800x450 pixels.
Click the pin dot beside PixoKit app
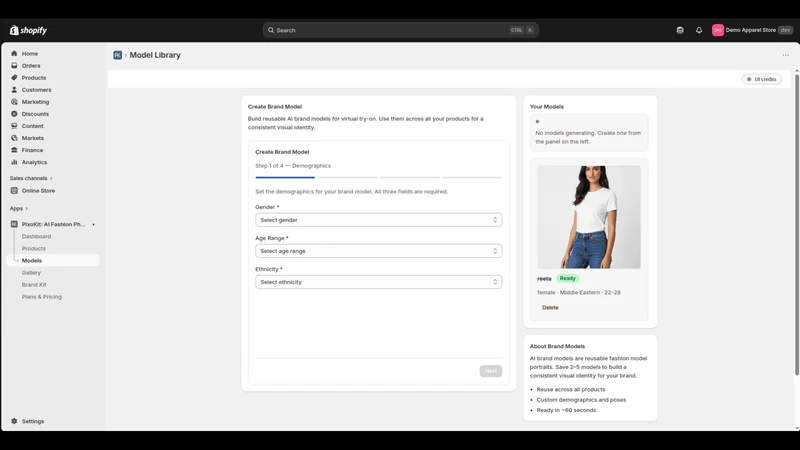(x=93, y=224)
